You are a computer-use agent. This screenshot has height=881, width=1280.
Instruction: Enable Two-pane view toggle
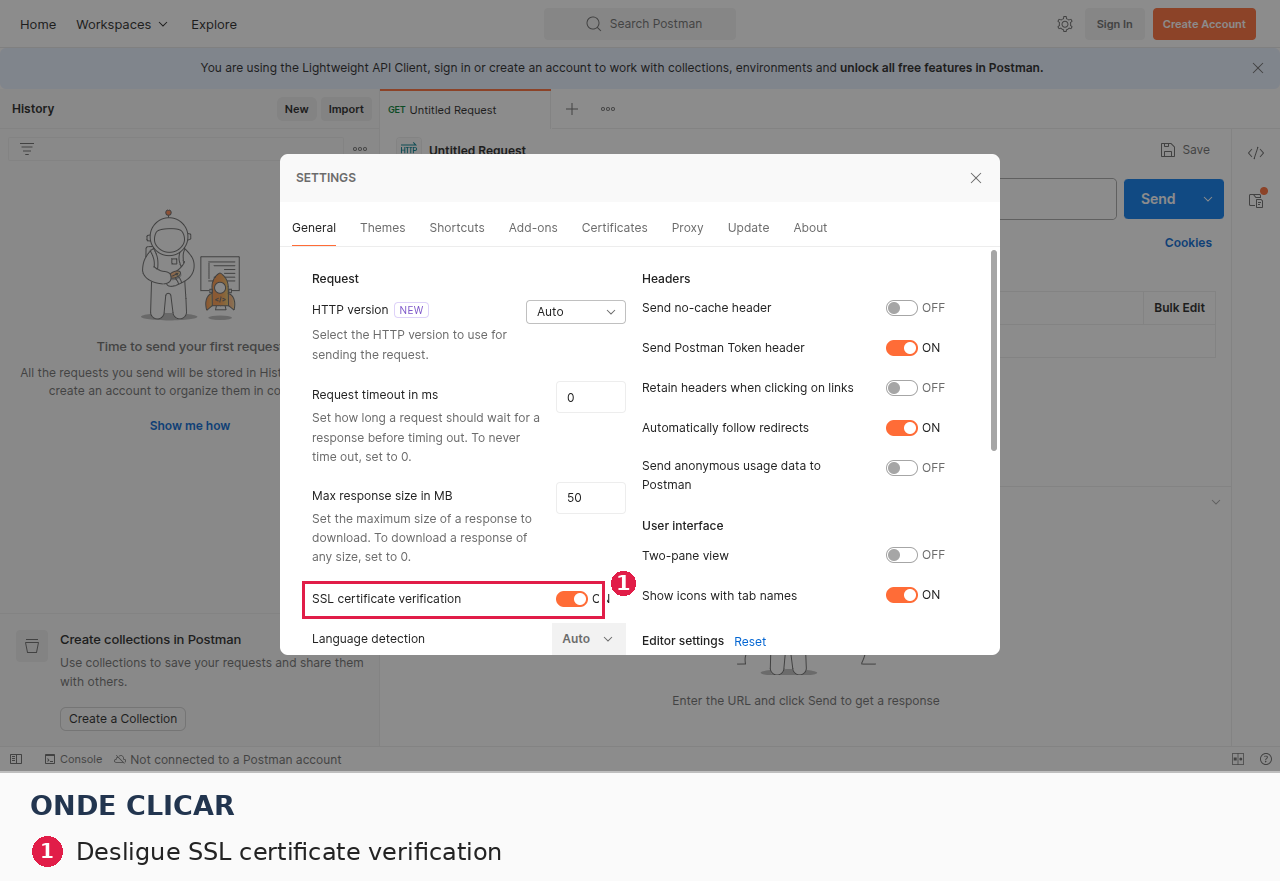tap(902, 555)
